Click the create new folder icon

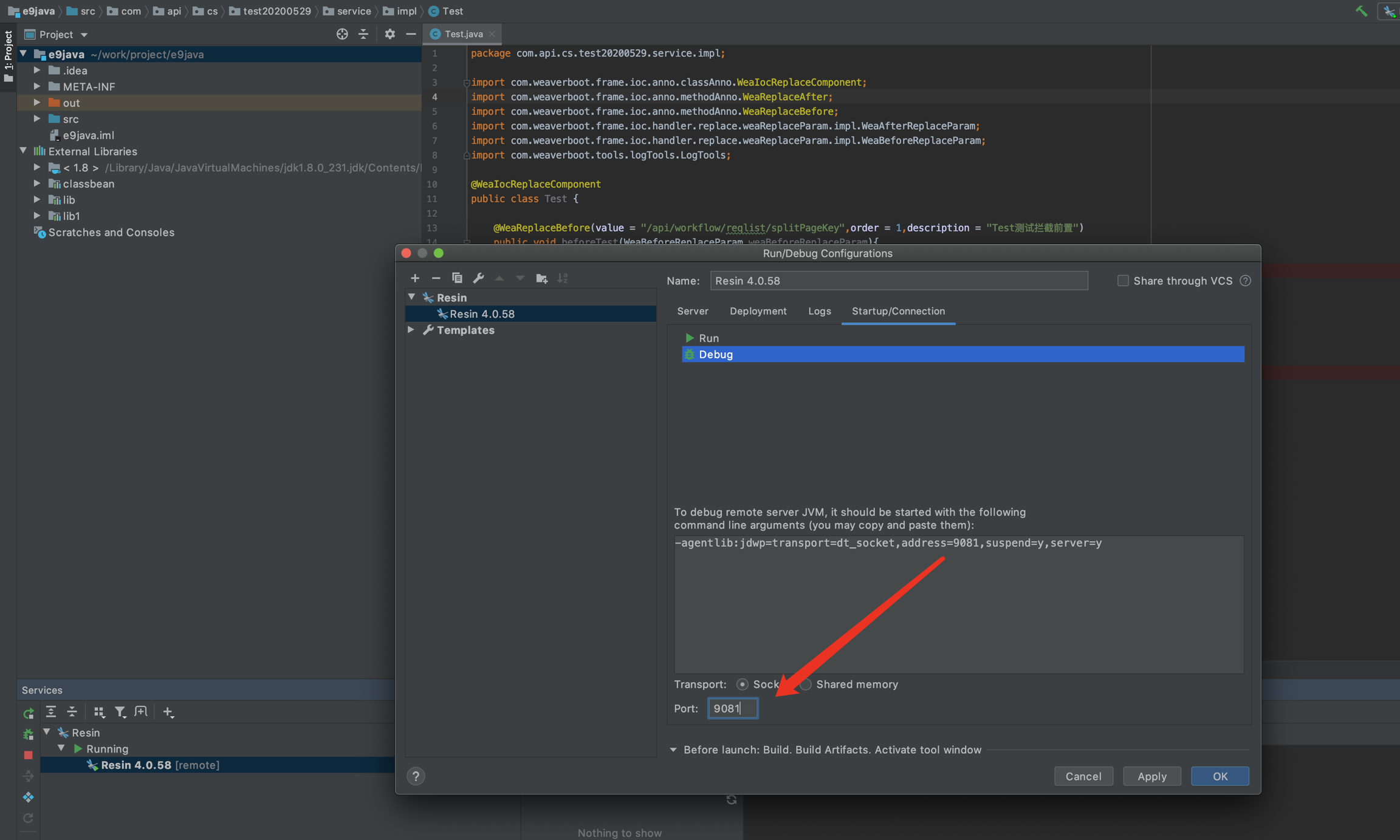(541, 278)
